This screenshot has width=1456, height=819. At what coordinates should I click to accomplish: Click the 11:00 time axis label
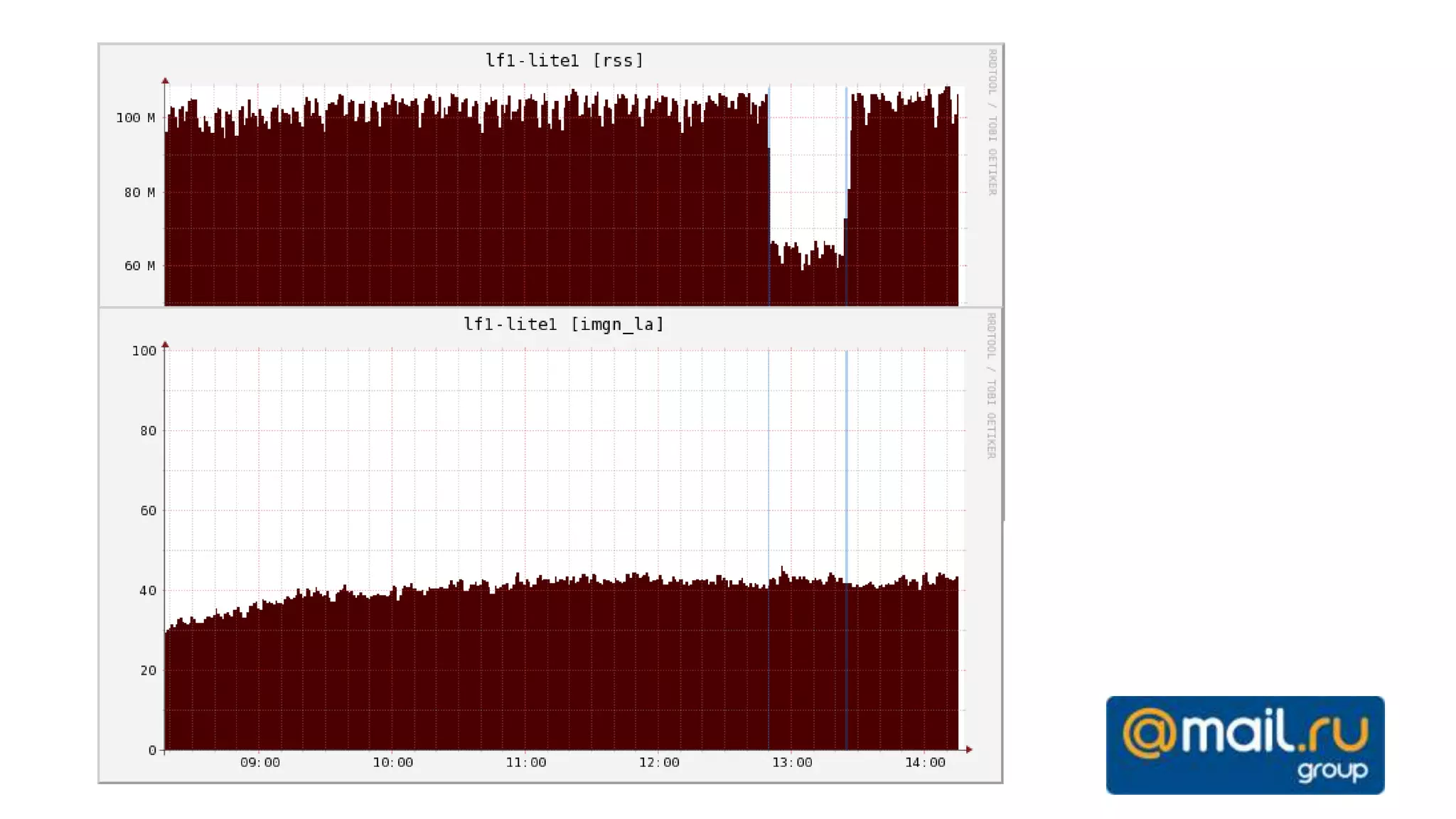coord(525,763)
